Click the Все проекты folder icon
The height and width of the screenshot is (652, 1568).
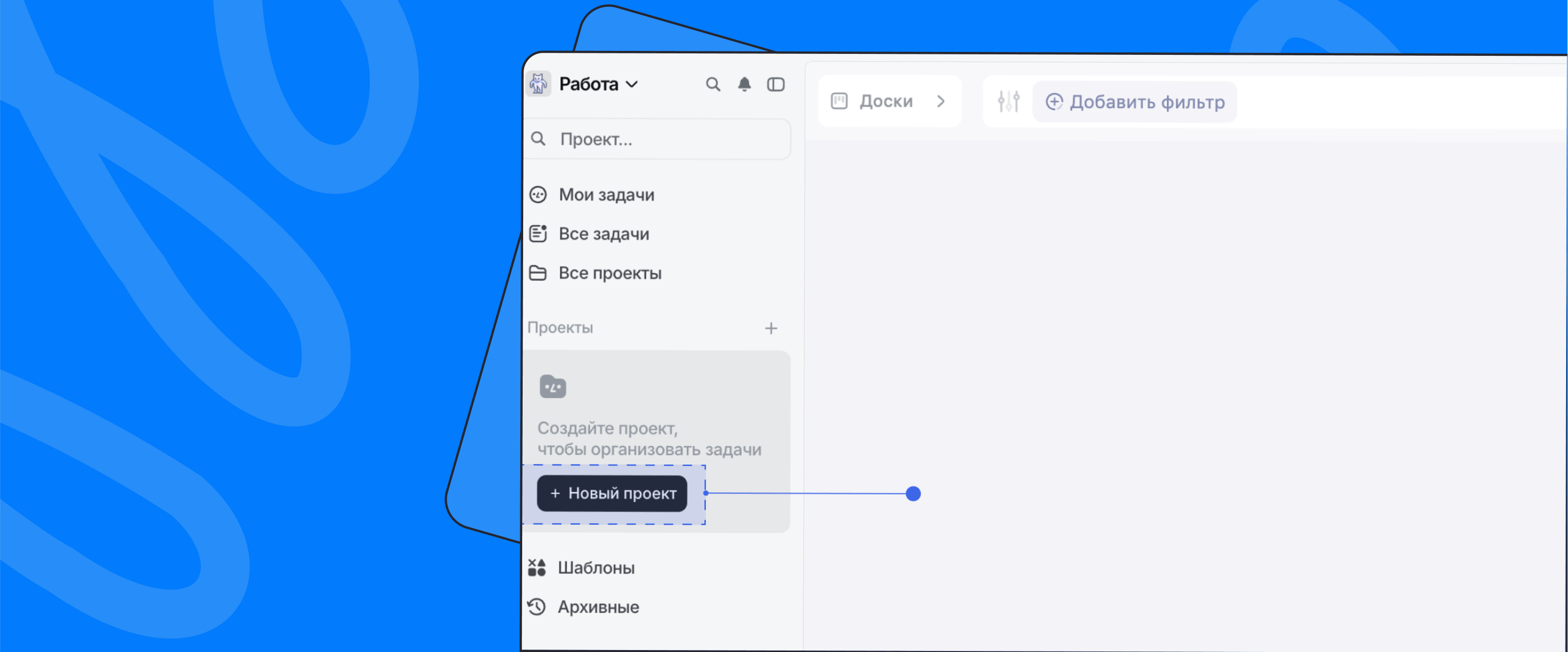click(538, 273)
